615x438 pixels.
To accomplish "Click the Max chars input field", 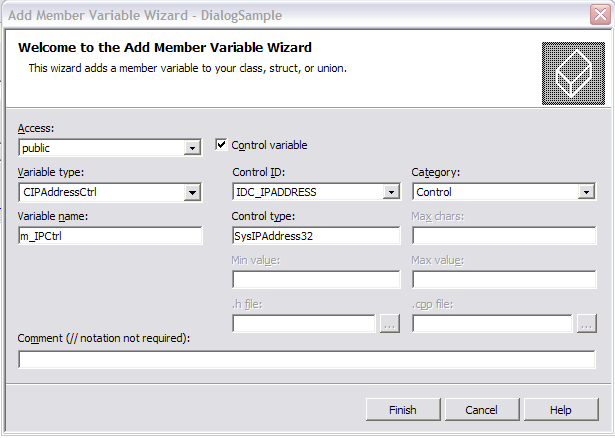I will tap(504, 236).
